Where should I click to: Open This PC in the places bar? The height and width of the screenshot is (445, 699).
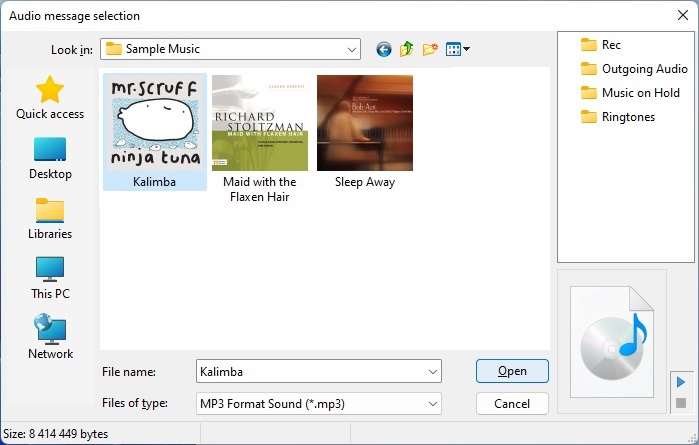point(50,278)
